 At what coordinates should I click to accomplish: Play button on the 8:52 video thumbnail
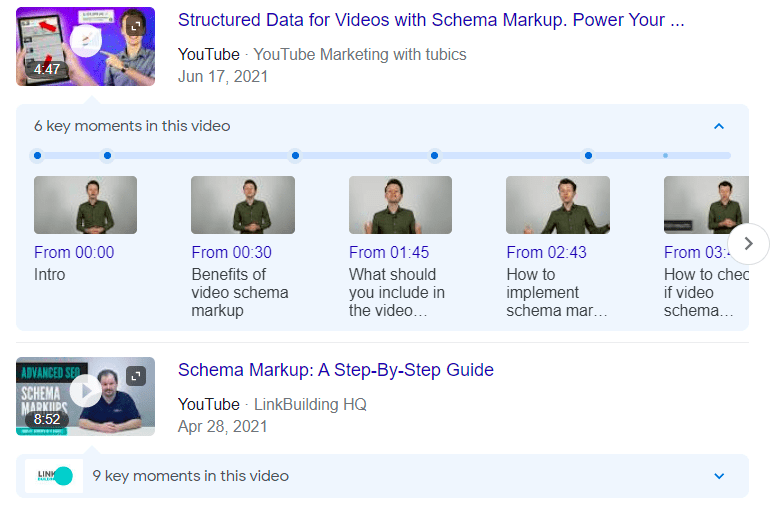click(86, 391)
